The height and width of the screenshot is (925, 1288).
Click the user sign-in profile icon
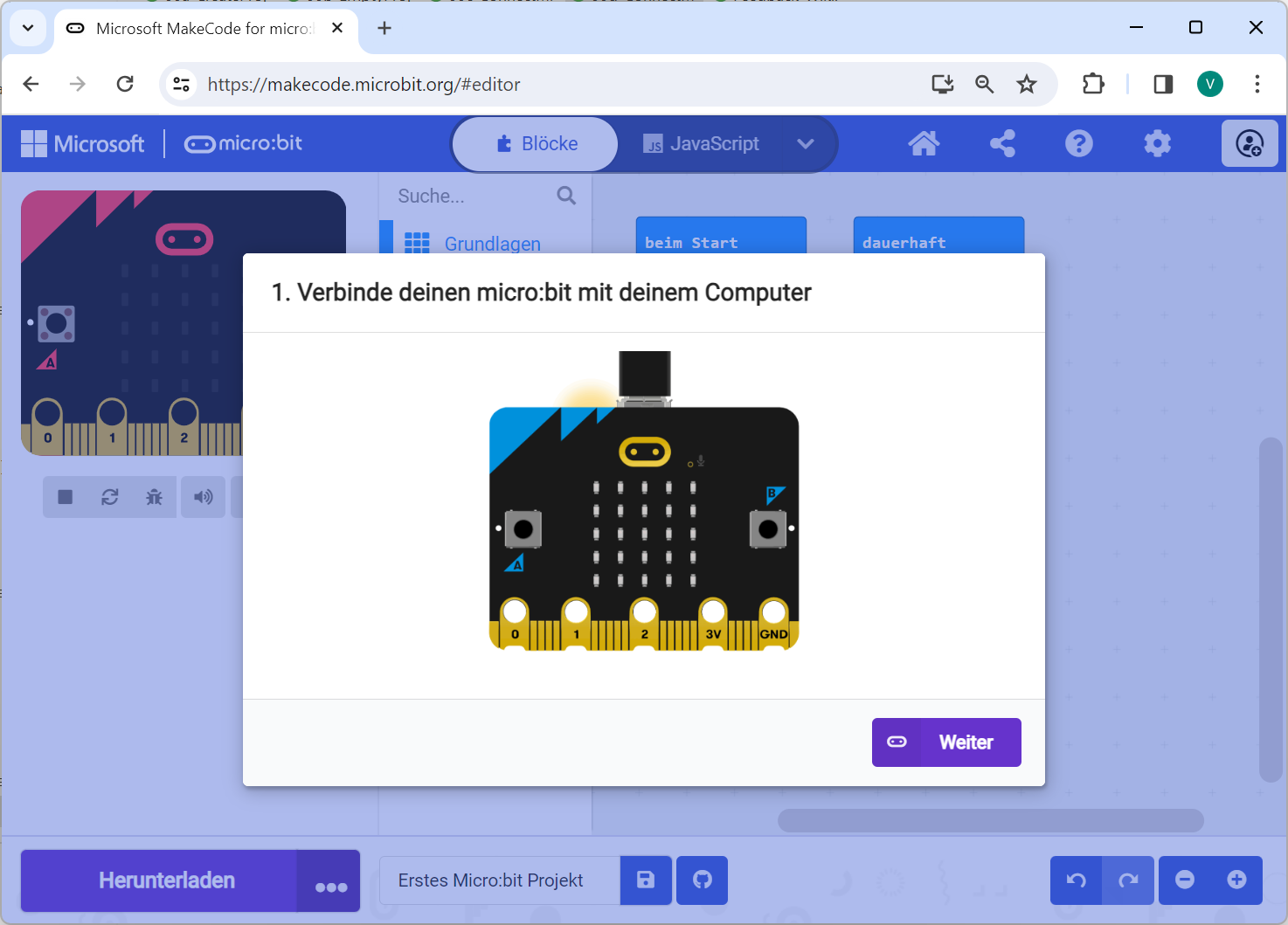[1249, 143]
